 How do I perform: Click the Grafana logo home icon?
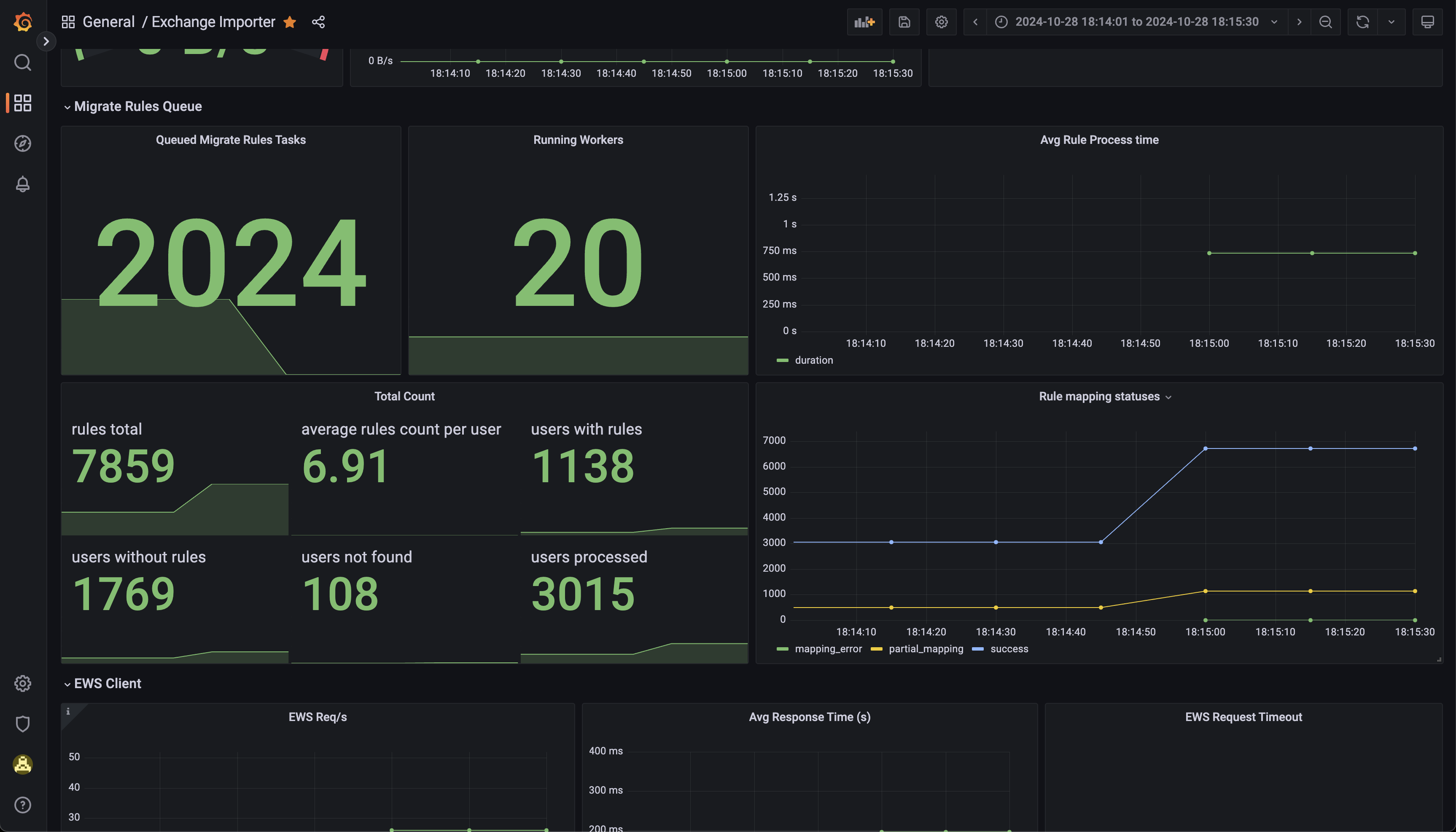[23, 22]
